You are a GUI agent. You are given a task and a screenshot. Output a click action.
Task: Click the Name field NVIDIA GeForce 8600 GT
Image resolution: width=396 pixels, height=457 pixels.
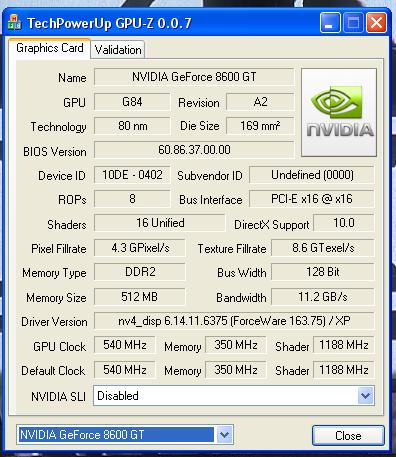194,77
